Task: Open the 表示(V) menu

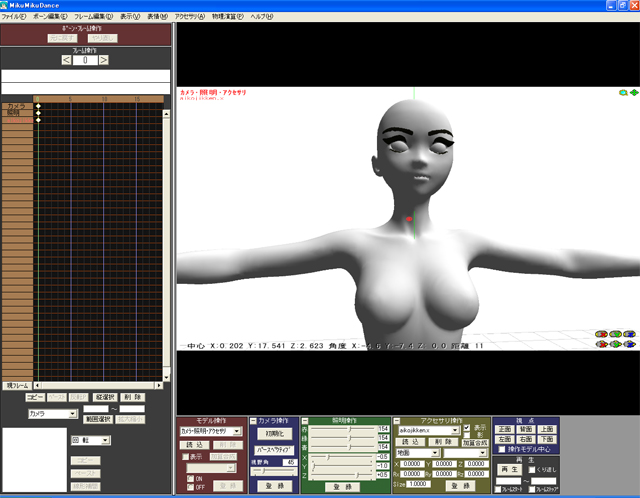Action: (130, 17)
